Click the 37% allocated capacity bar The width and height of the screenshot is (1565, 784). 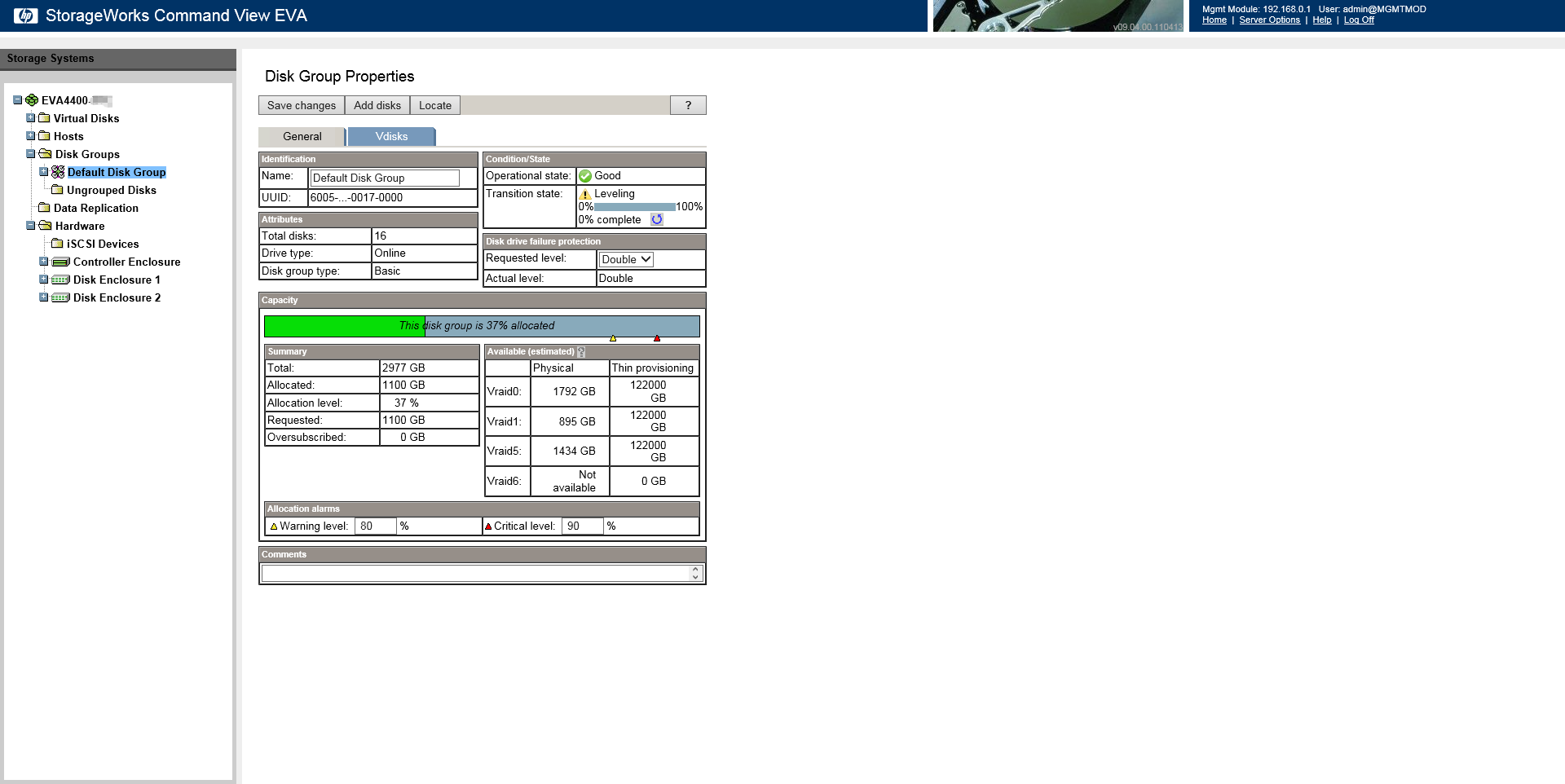pos(481,326)
